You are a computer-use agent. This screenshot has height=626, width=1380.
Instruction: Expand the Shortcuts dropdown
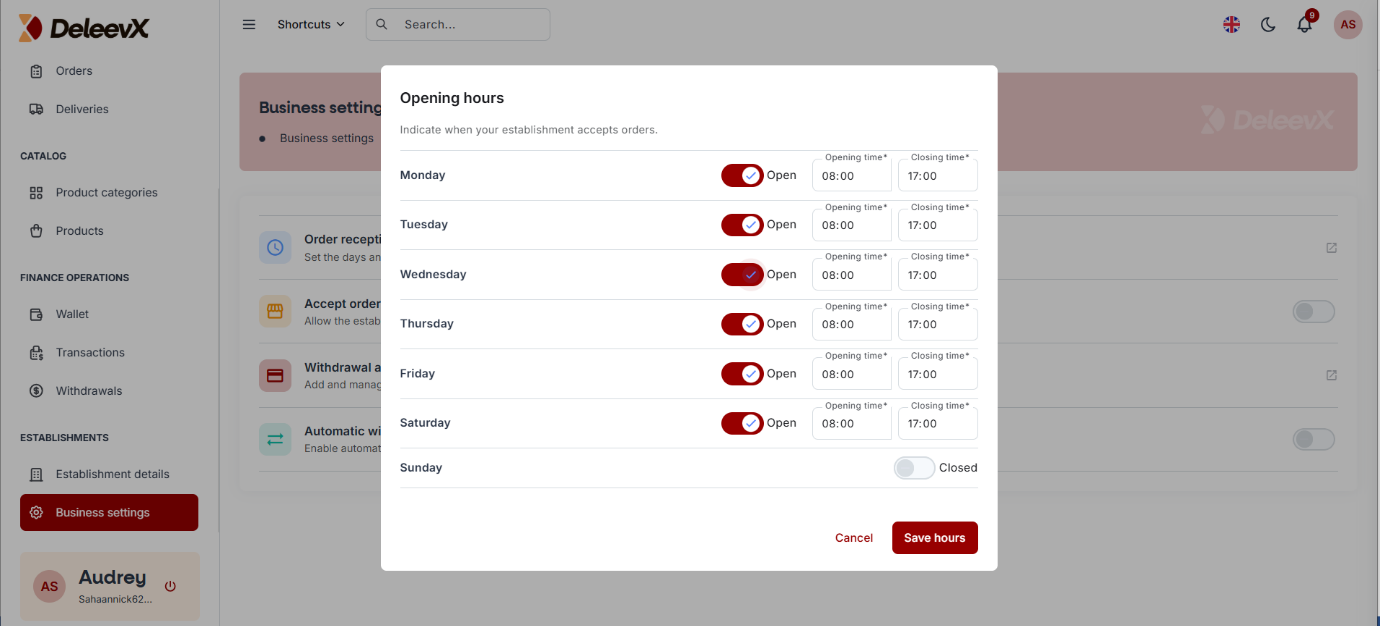tap(311, 24)
